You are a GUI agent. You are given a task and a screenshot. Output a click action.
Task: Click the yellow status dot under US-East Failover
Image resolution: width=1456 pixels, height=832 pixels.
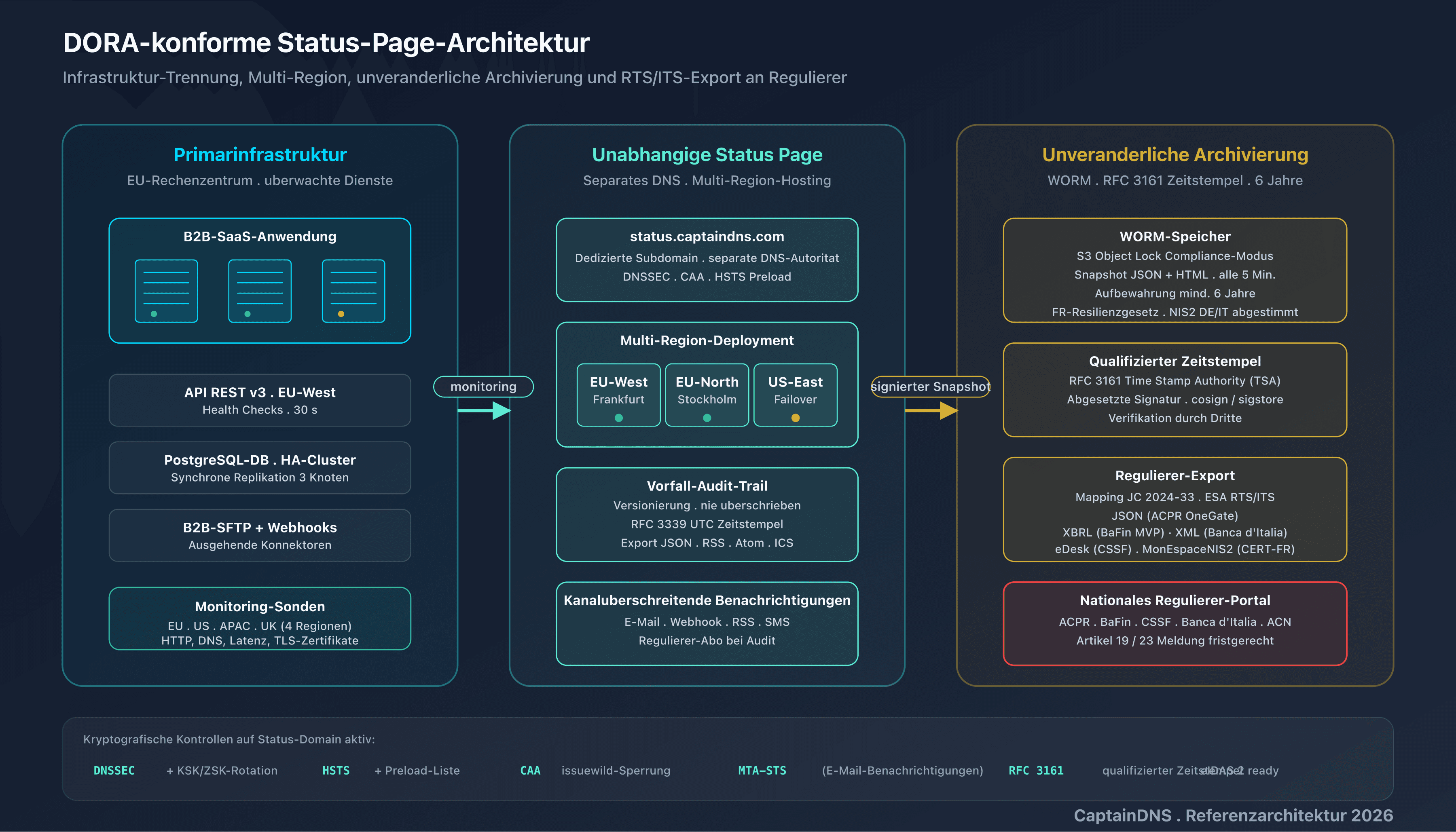(x=795, y=418)
